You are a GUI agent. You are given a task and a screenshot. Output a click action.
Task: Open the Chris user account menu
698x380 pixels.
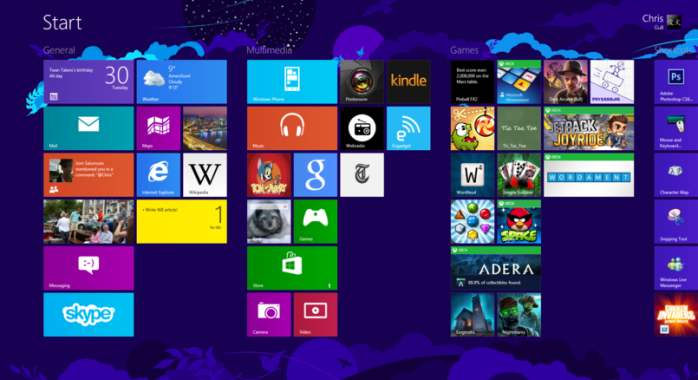(x=661, y=21)
